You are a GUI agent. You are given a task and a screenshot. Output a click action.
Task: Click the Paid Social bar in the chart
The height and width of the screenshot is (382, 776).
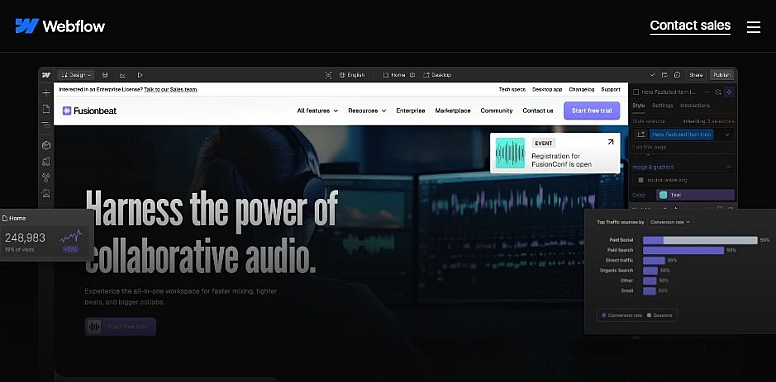(x=700, y=240)
